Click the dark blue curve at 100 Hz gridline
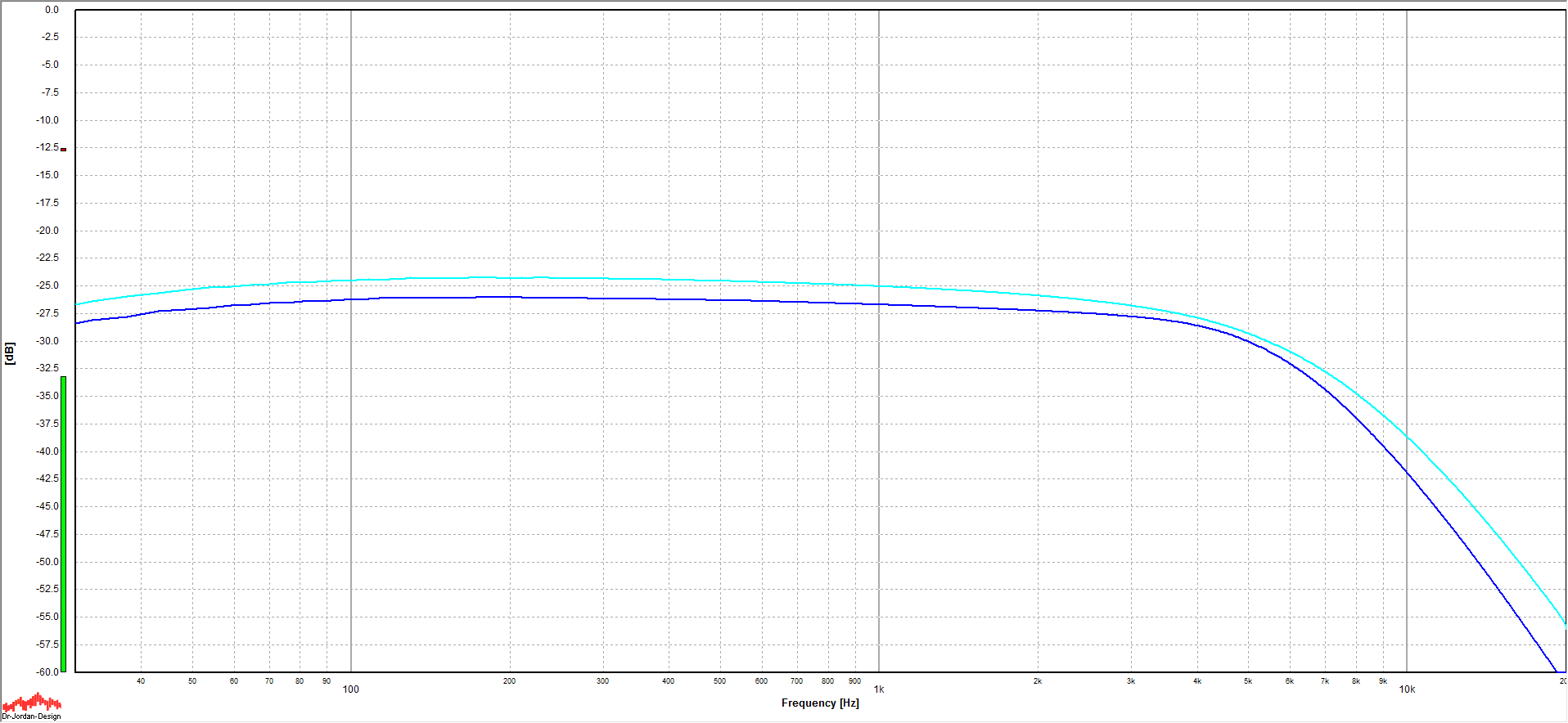Screen dimensions: 1568x723 coord(351,299)
